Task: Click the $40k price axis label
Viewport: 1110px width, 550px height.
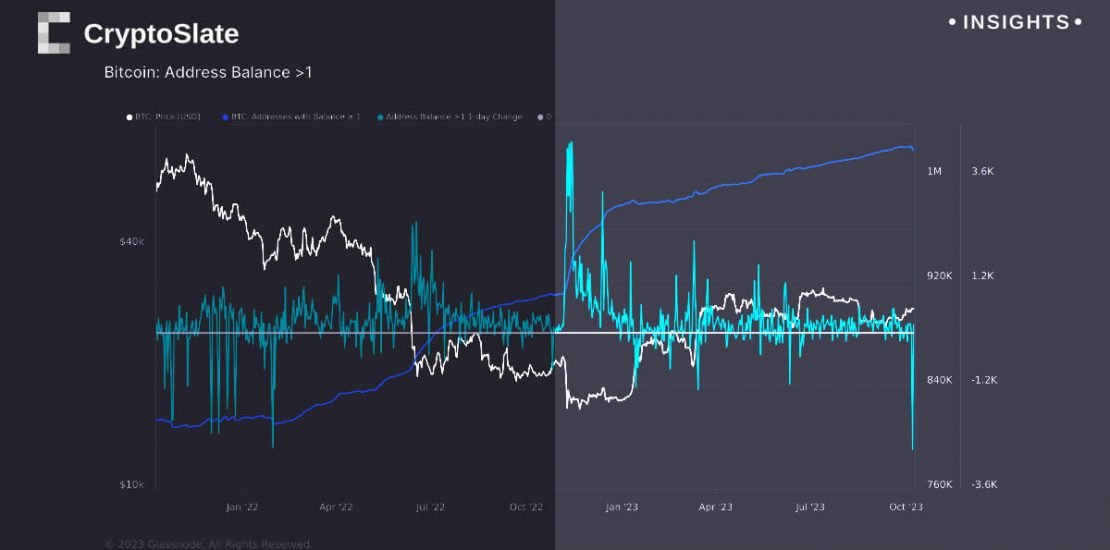Action: 131,241
